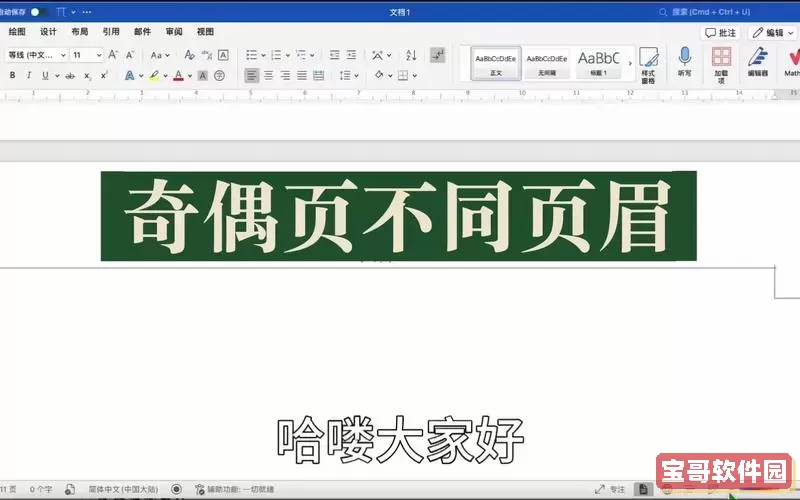The image size is (800, 500).
Task: Open the font size dropdown showing 11
Action: (87, 55)
